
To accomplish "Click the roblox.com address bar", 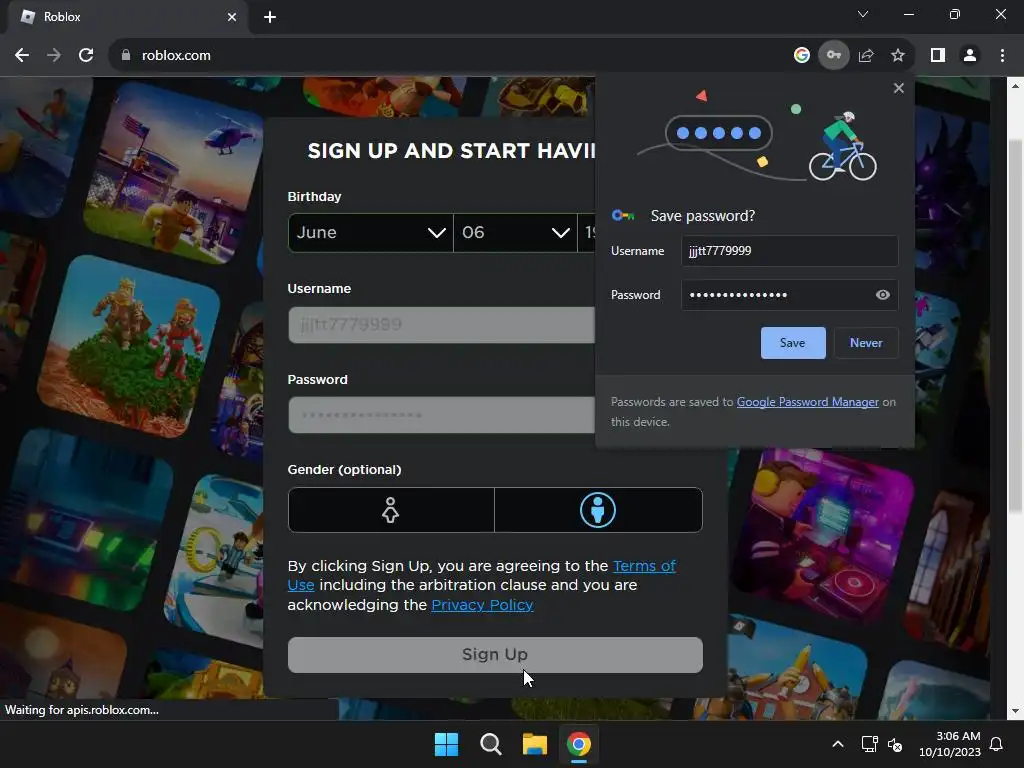I will click(x=451, y=56).
